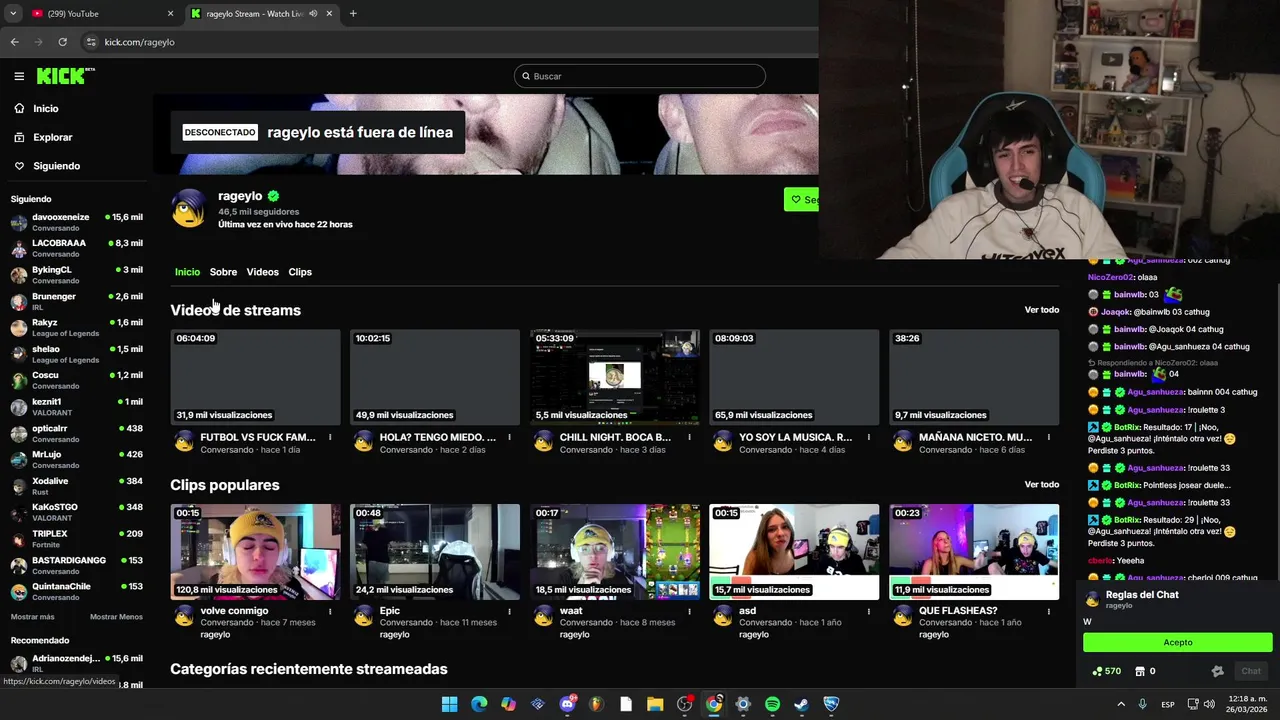The width and height of the screenshot is (1280, 720).
Task: Play the QUE FLASHEAS? clip thumbnail
Action: point(974,552)
